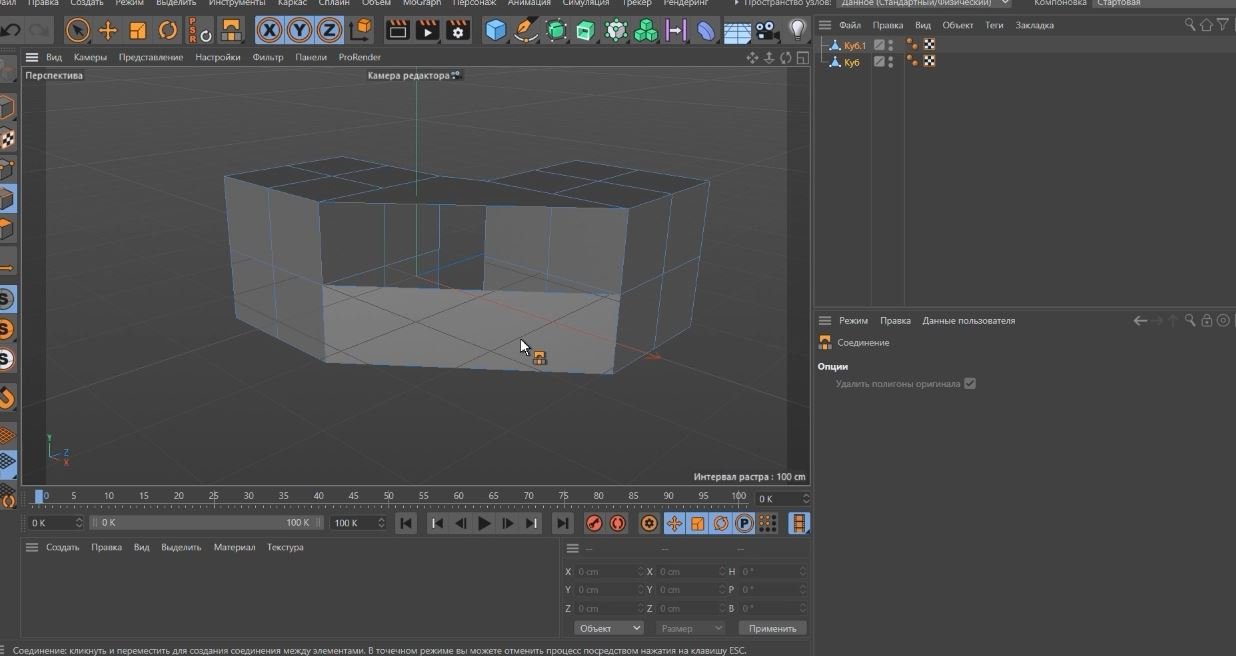Toggle Rotation keyframe recording button

720,523
